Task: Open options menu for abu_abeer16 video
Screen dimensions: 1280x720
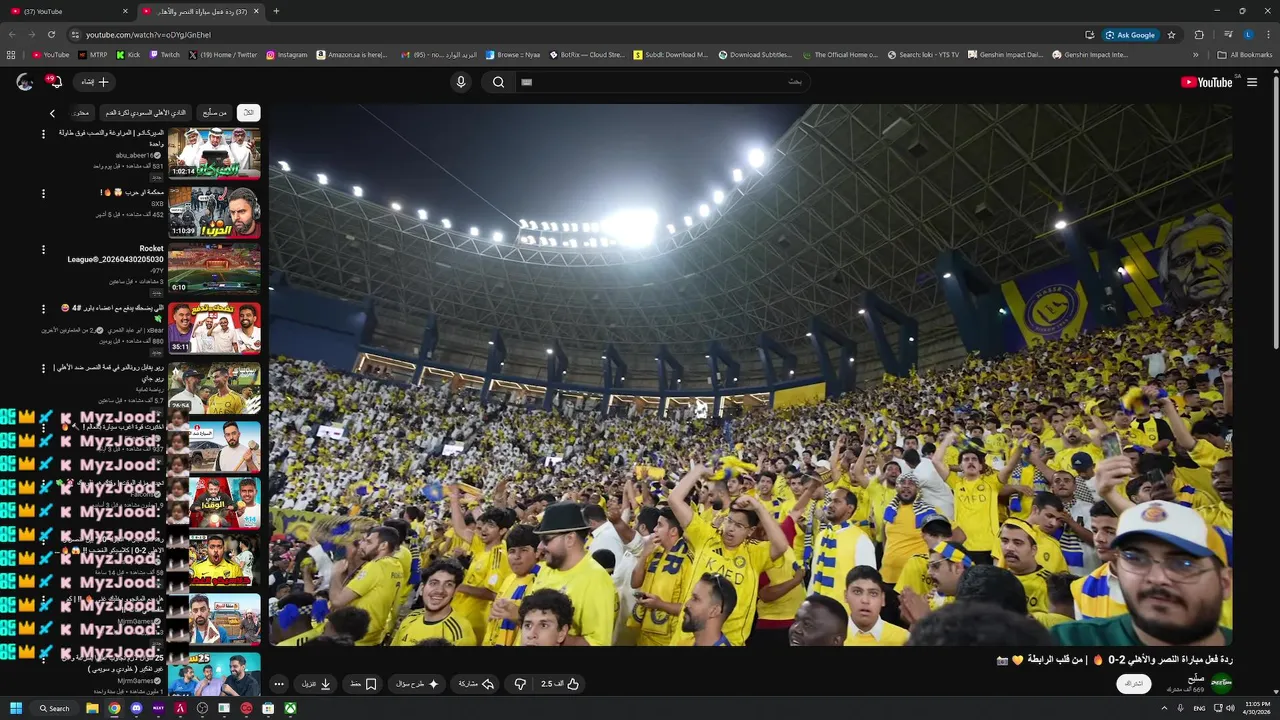Action: (x=43, y=134)
